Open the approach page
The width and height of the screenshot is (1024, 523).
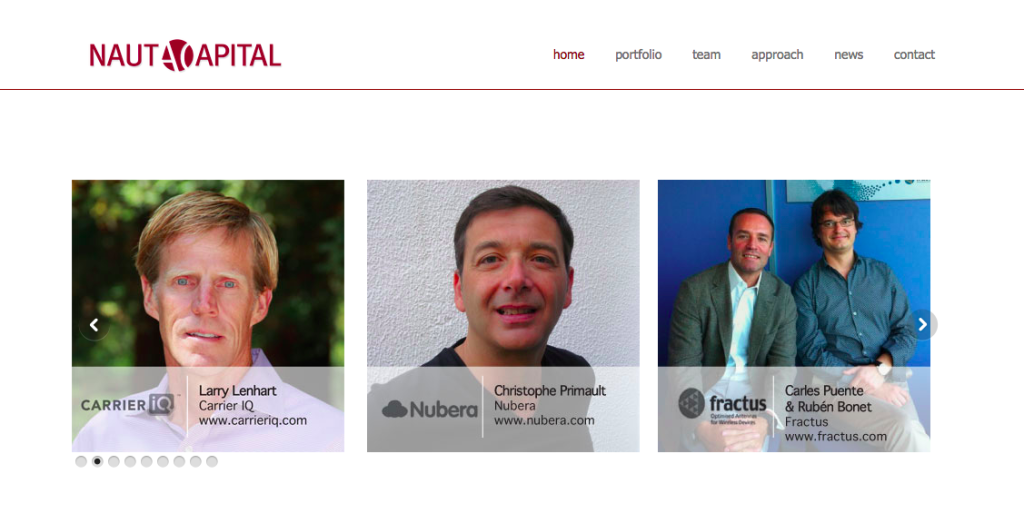(x=777, y=55)
